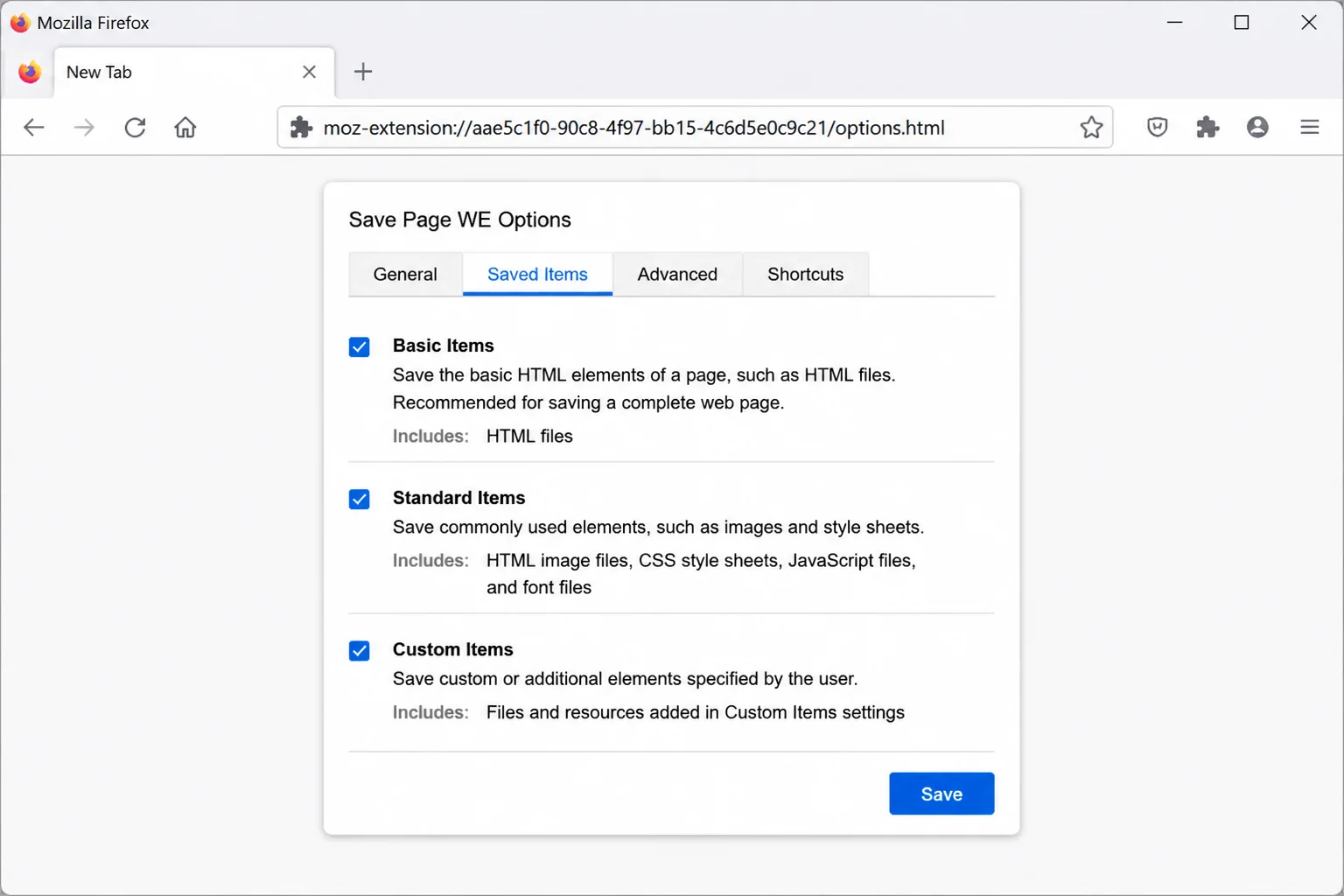Close the Mozilla Firefox window

[1309, 23]
